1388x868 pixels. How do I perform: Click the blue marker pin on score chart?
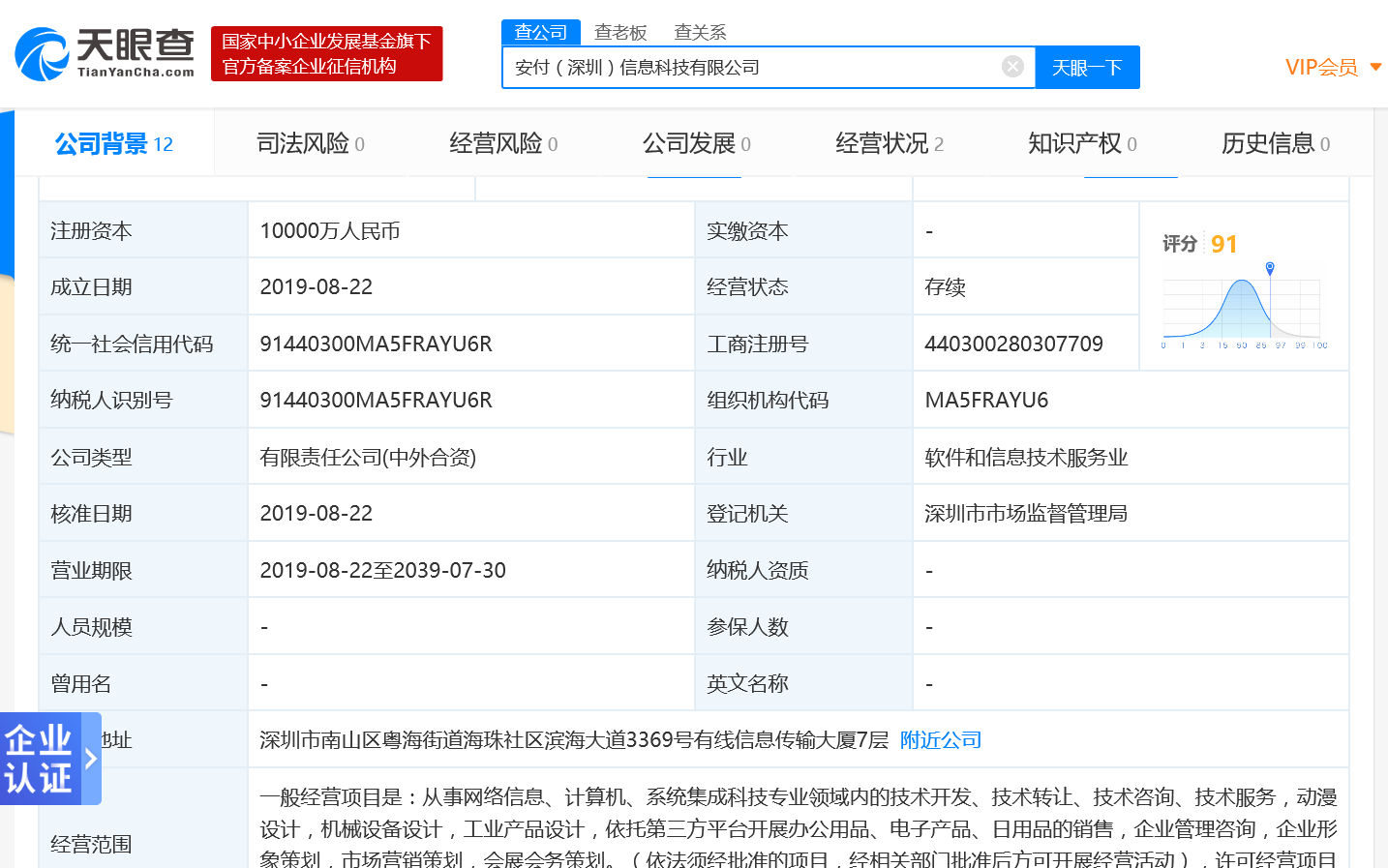[1270, 268]
